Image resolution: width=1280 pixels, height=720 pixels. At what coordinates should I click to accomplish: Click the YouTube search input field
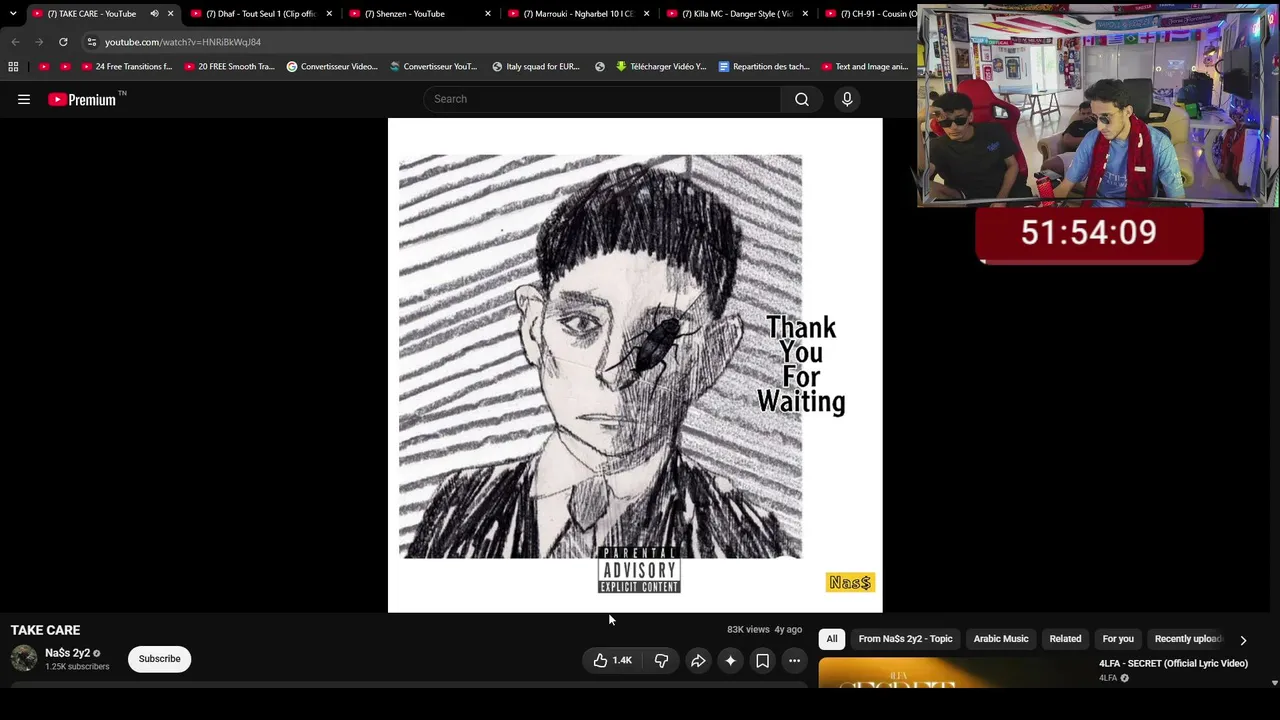603,99
